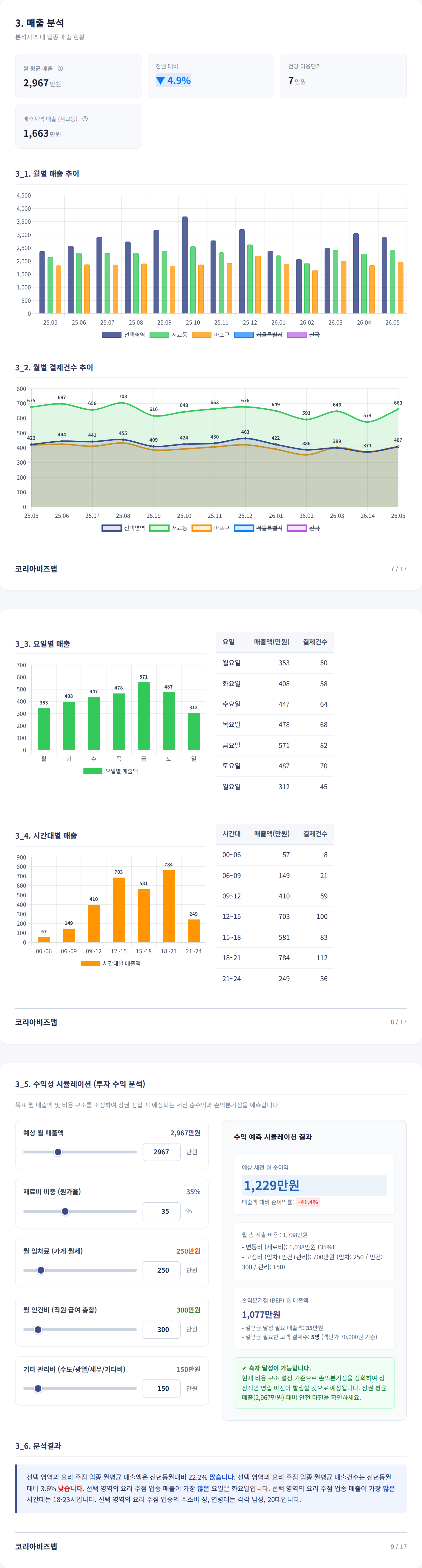422x1568 pixels.
Task: Toggle 마포구 legend in 월별 매출 추이 chart
Action: [211, 335]
